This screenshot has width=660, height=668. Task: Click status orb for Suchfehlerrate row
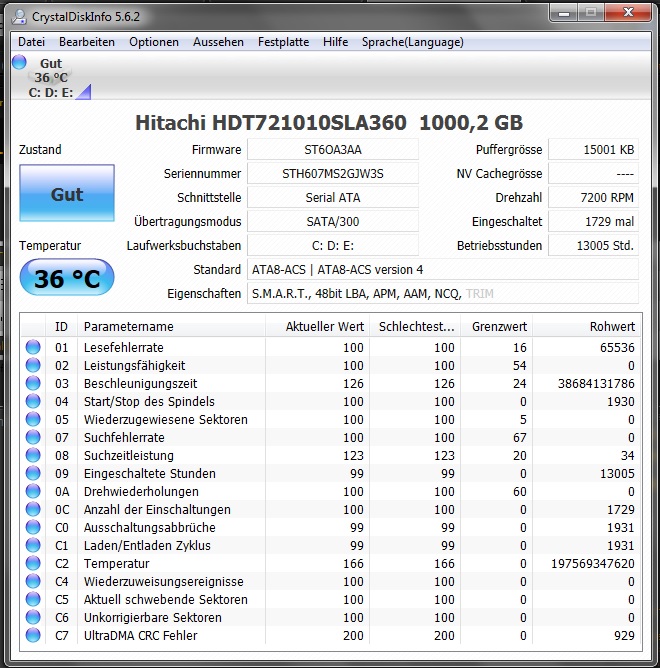point(33,437)
